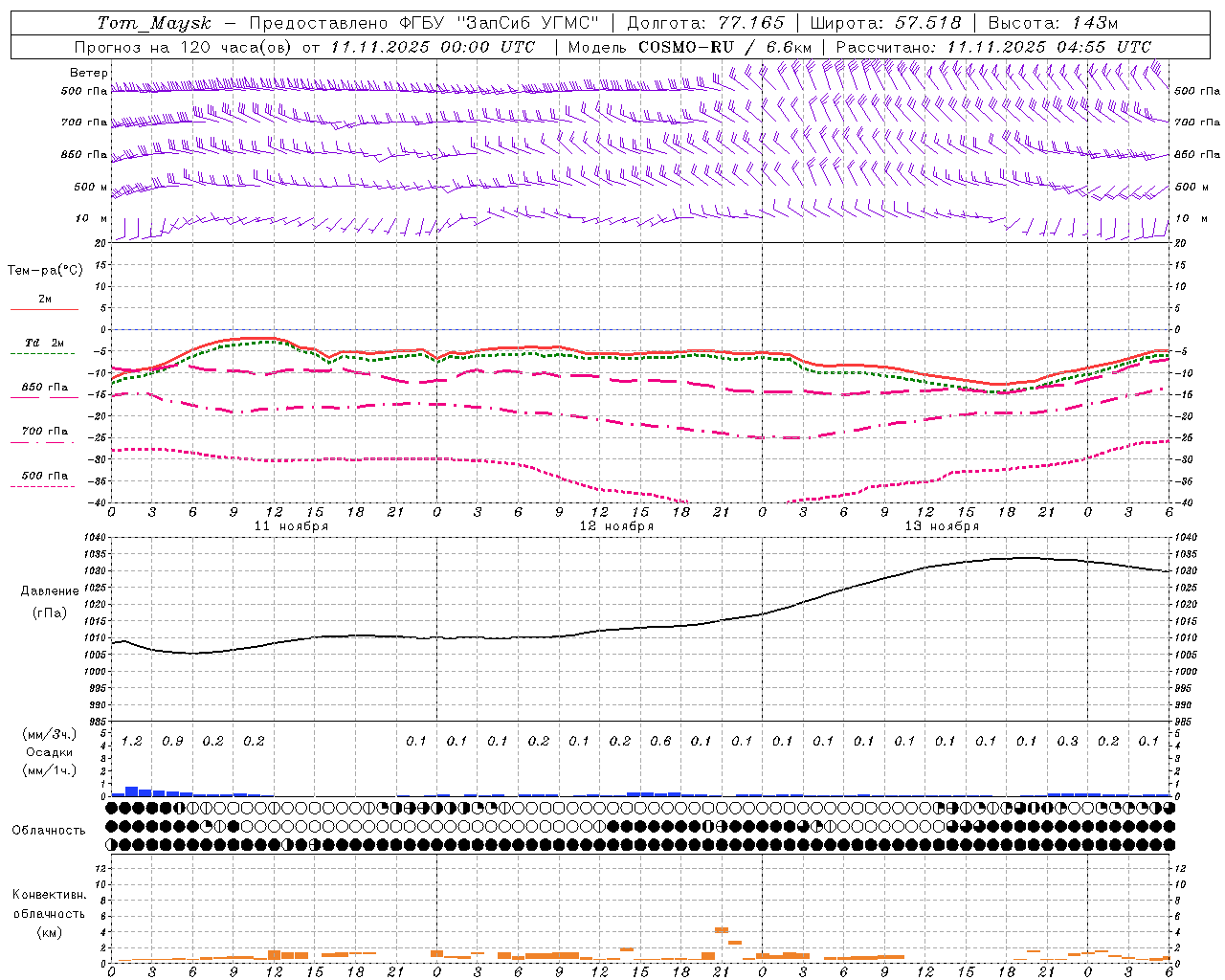Click the model name COSMO-RU / 6.6км
This screenshot has height=980, width=1225.
tap(725, 47)
